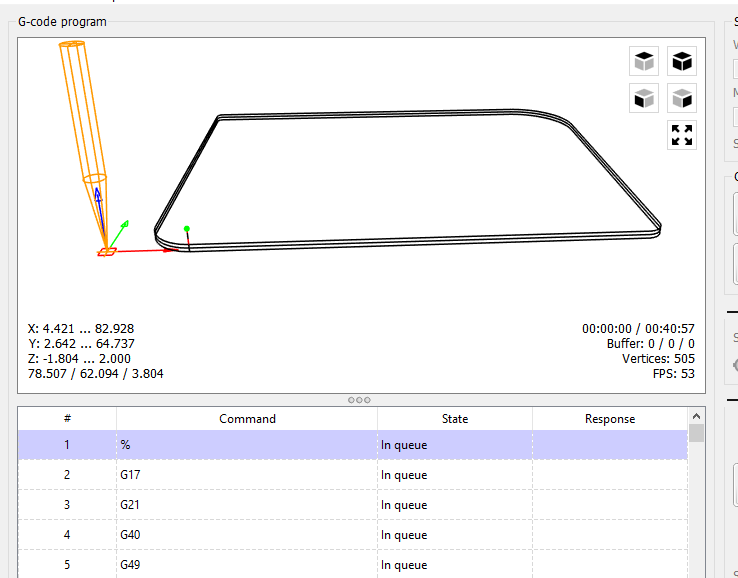Click the command table scrollbar thumb
Viewport: 738px width, 578px height.
697,433
